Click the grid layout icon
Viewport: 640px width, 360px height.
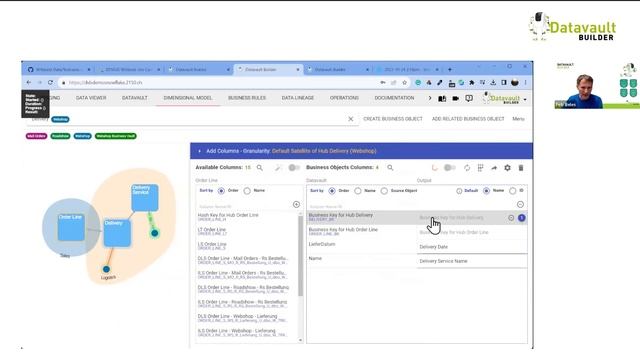point(480,168)
